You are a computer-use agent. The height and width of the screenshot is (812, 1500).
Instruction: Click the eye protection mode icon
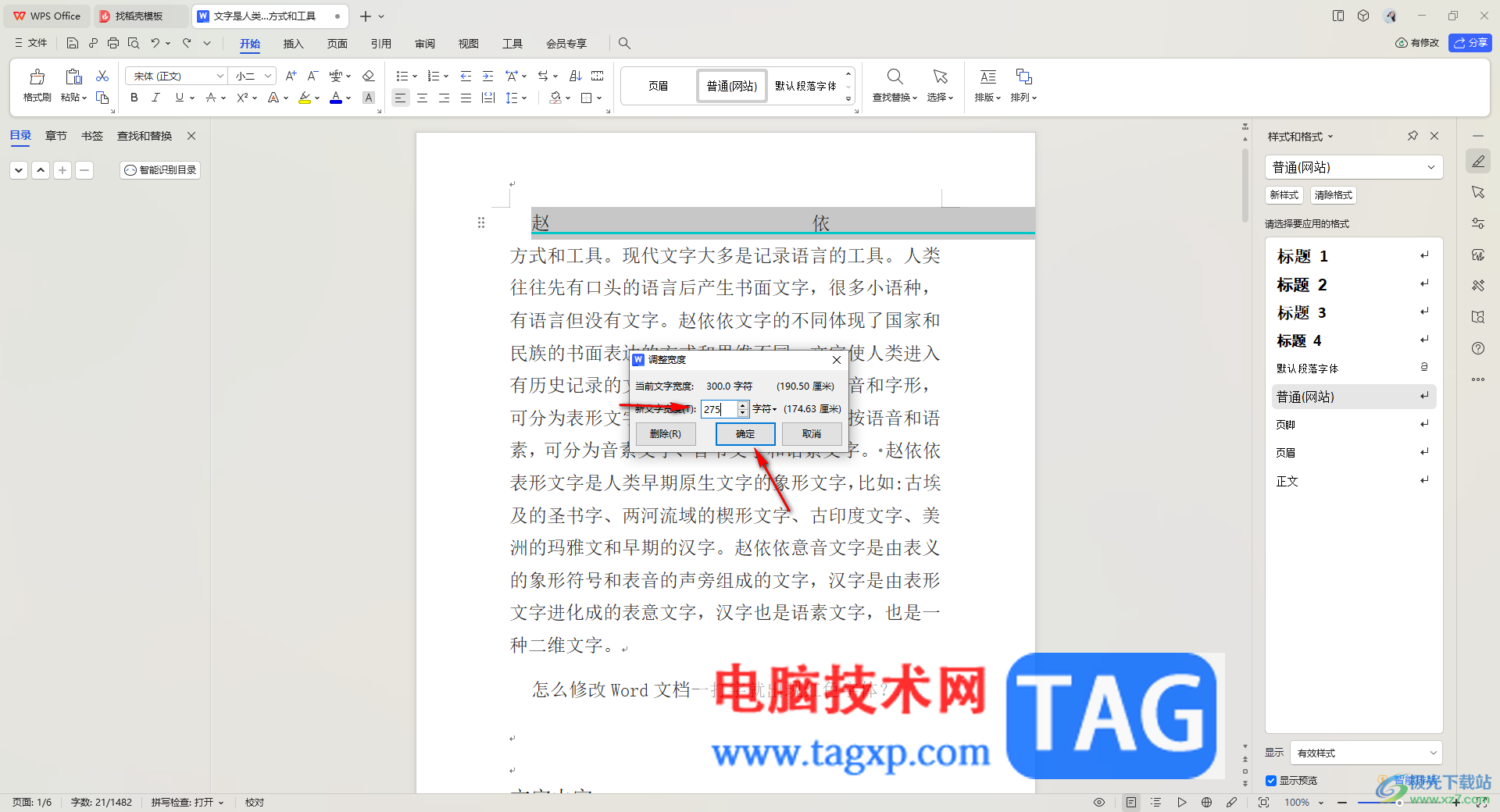(x=1099, y=803)
